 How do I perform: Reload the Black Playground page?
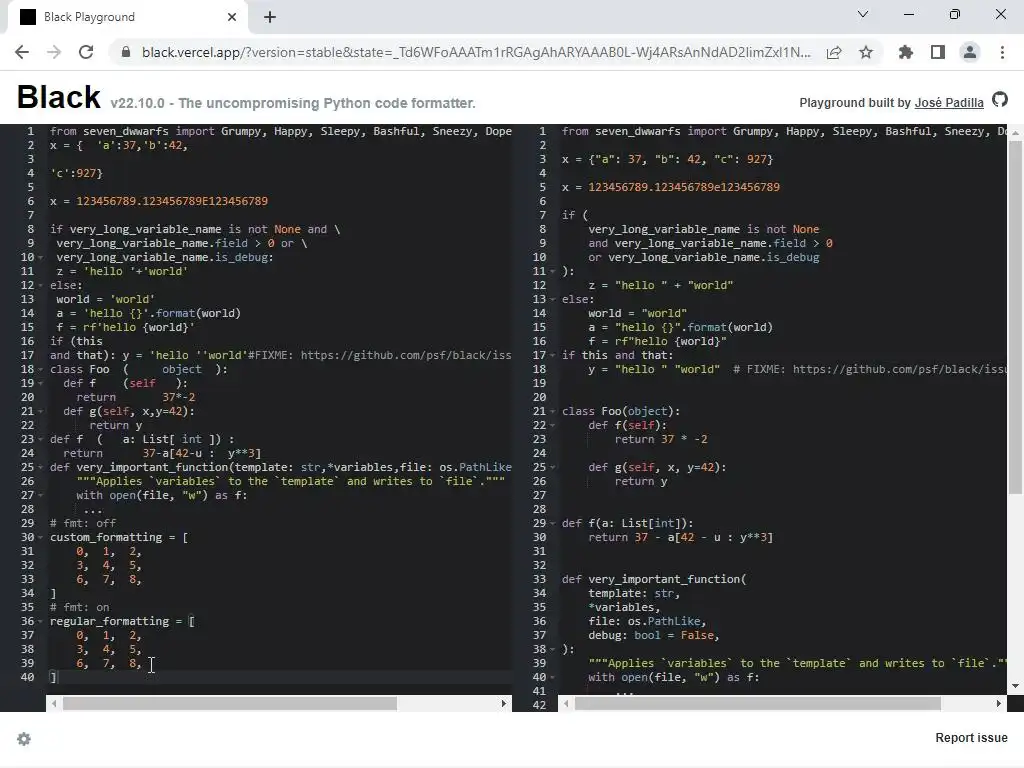point(86,52)
